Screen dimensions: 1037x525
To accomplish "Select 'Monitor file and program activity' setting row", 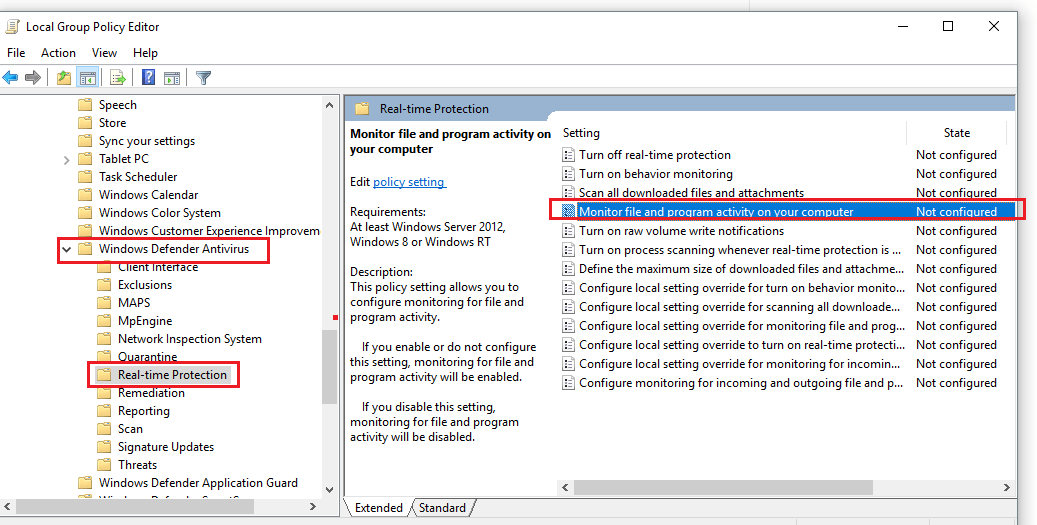I will coord(786,212).
